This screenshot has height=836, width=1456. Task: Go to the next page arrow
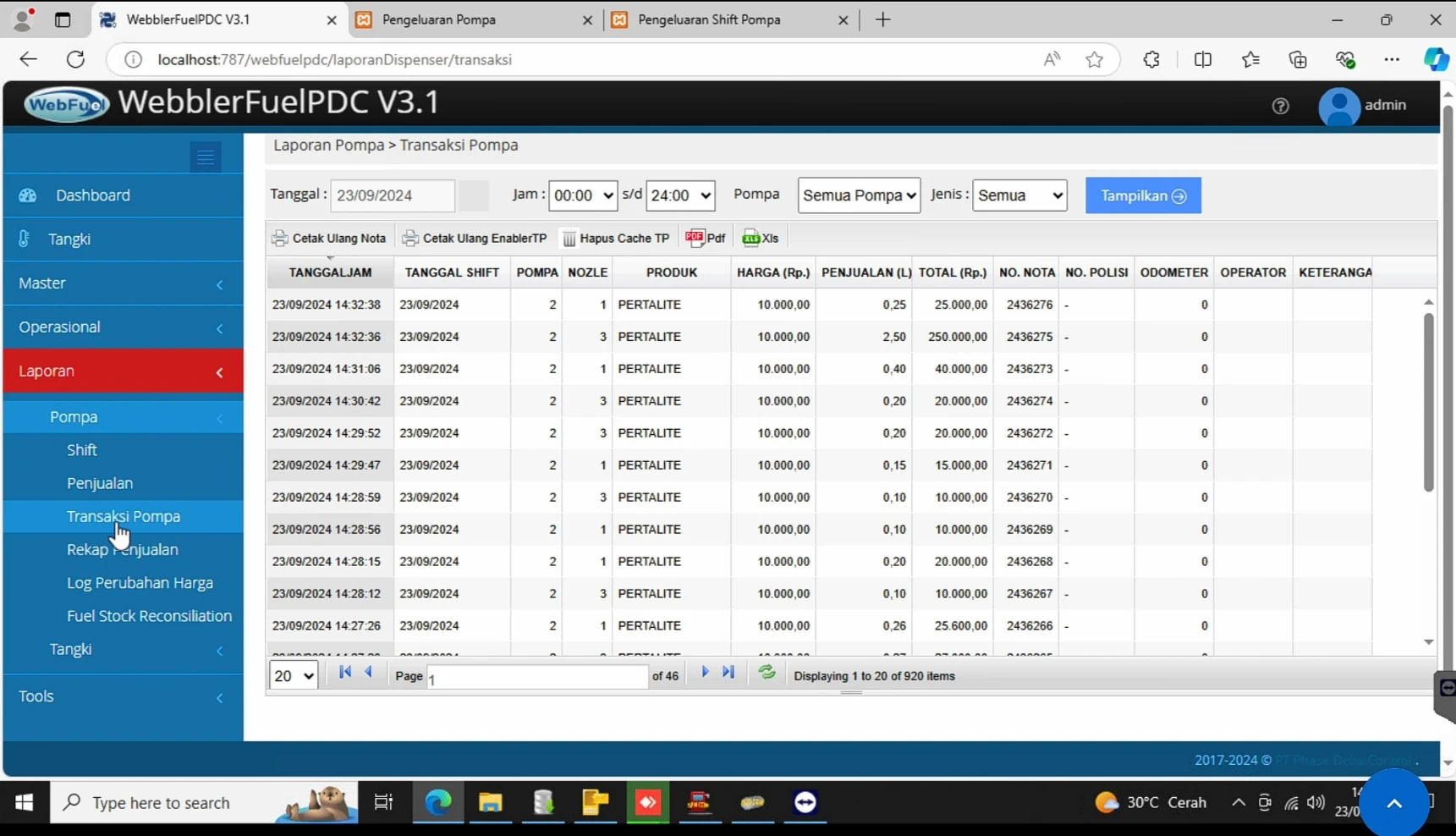(705, 673)
